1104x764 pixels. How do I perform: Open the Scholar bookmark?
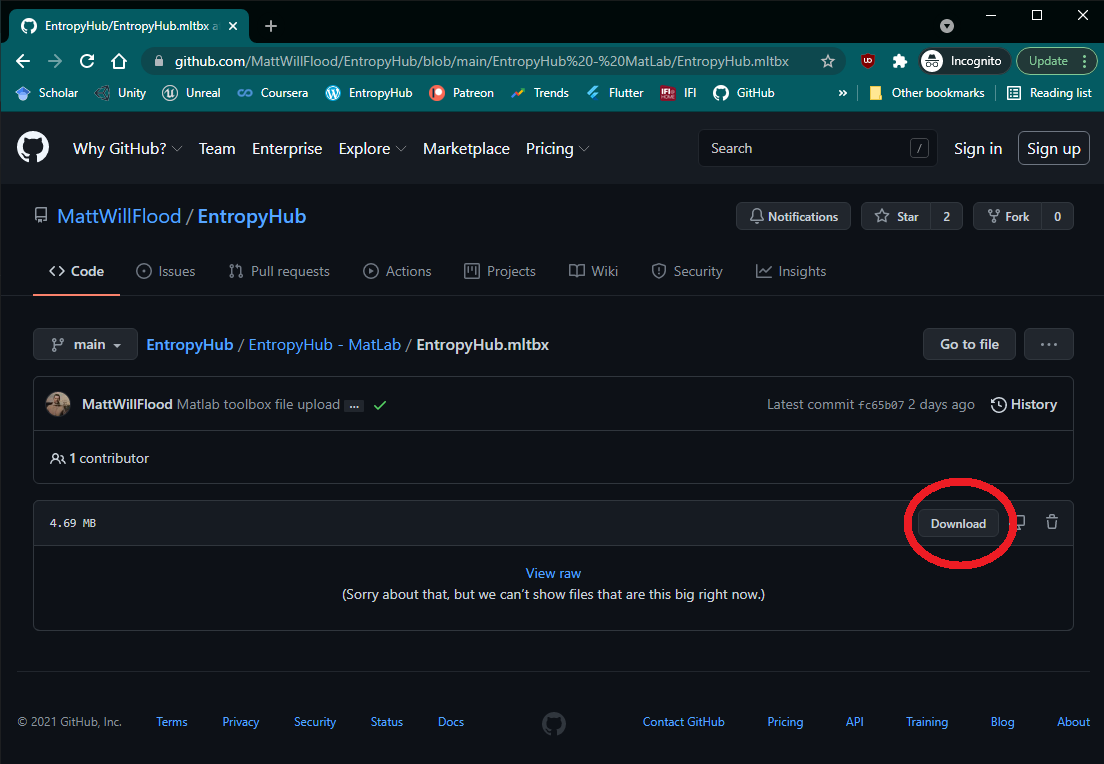47,93
